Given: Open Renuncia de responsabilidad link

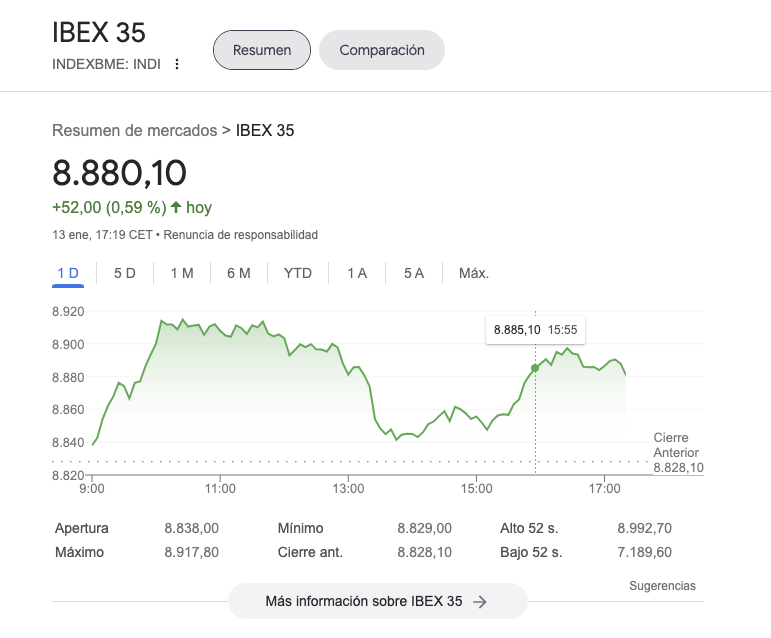Looking at the screenshot, I should (240, 235).
